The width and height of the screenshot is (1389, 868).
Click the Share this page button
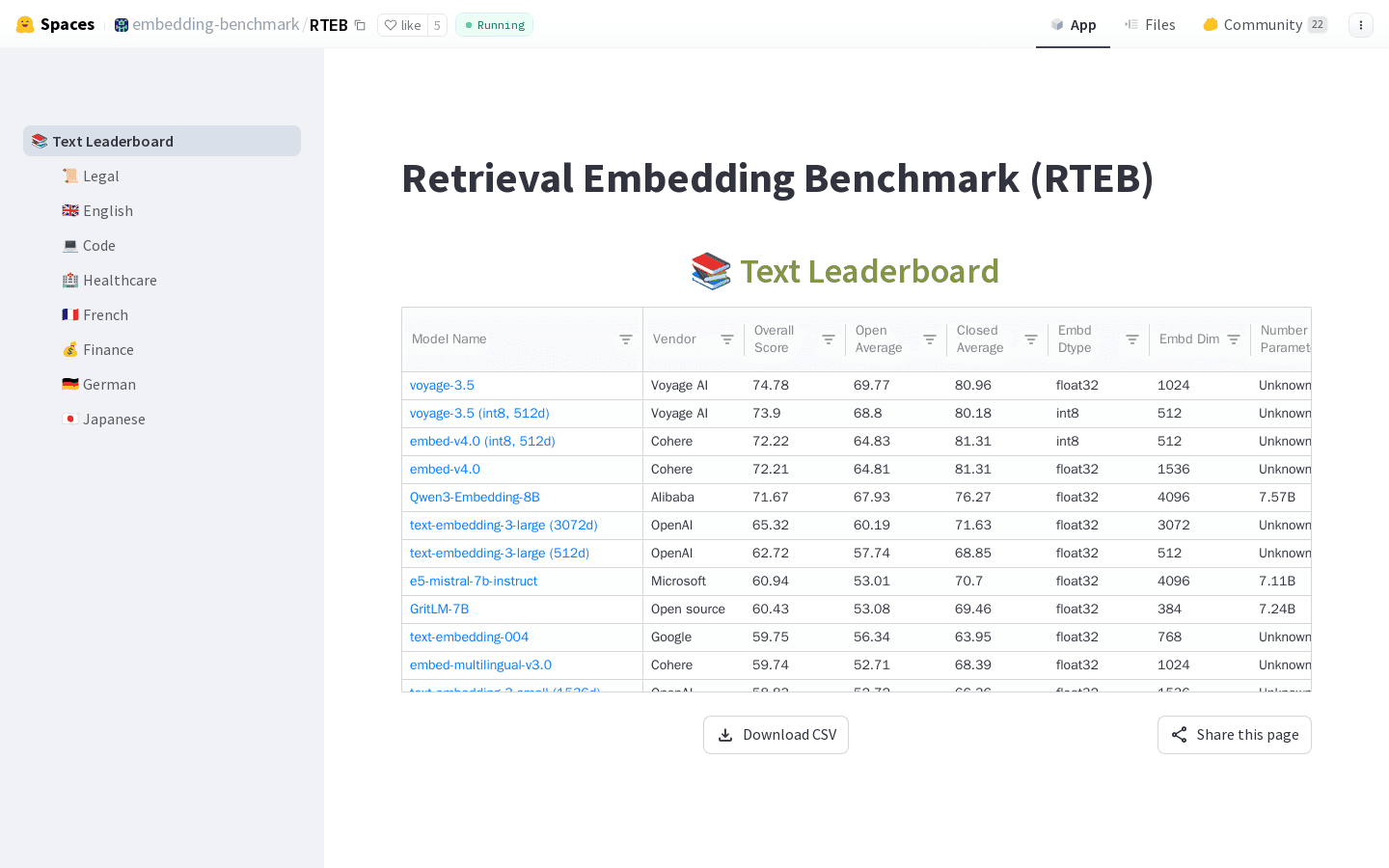pyautogui.click(x=1234, y=735)
